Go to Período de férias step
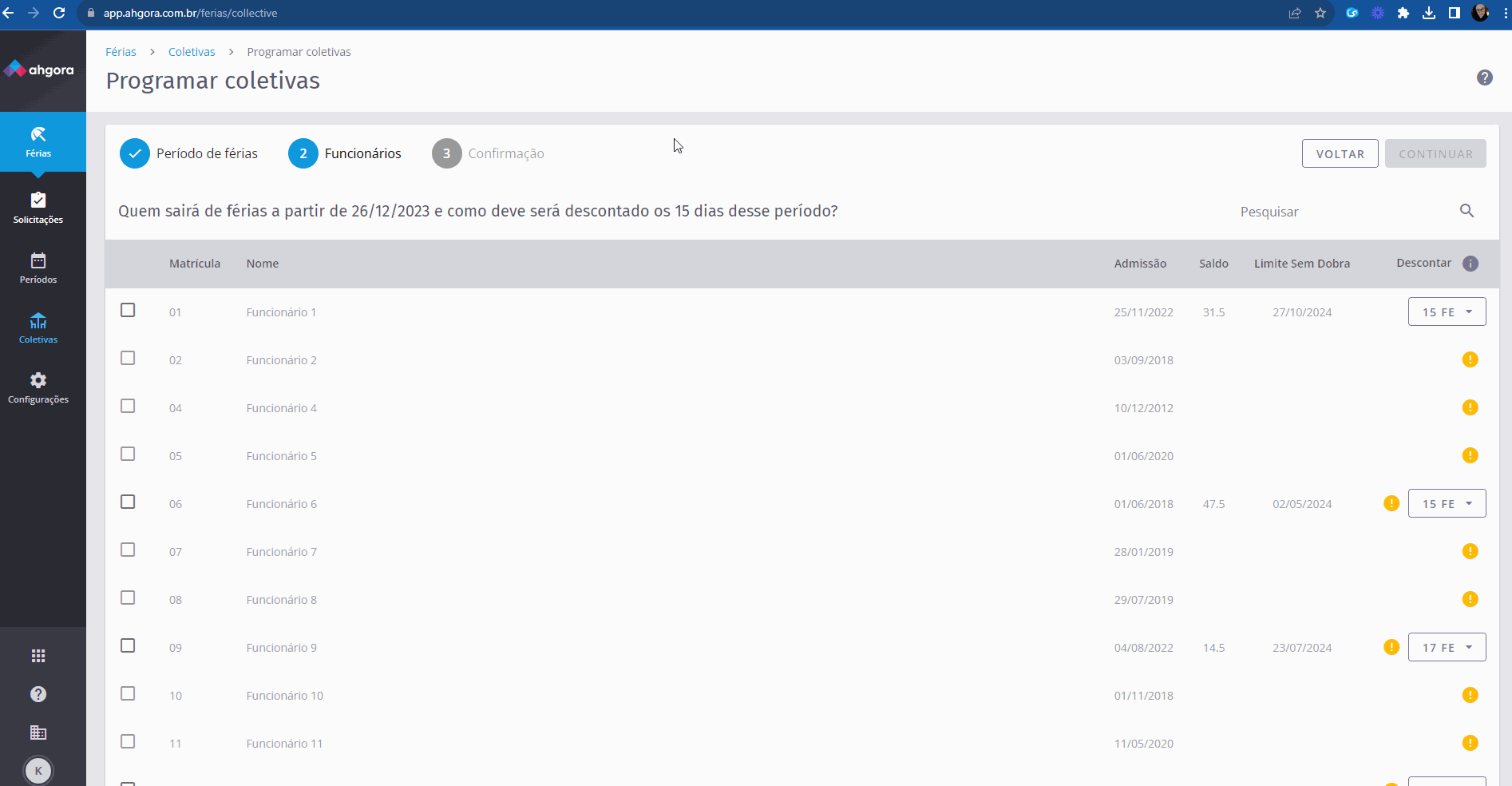 pos(188,153)
